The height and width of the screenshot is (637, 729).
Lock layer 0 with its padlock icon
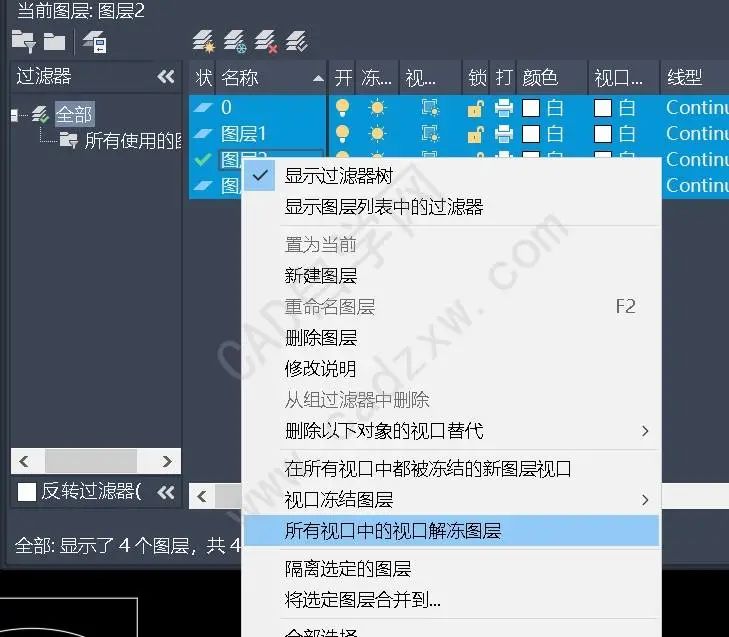[x=476, y=108]
